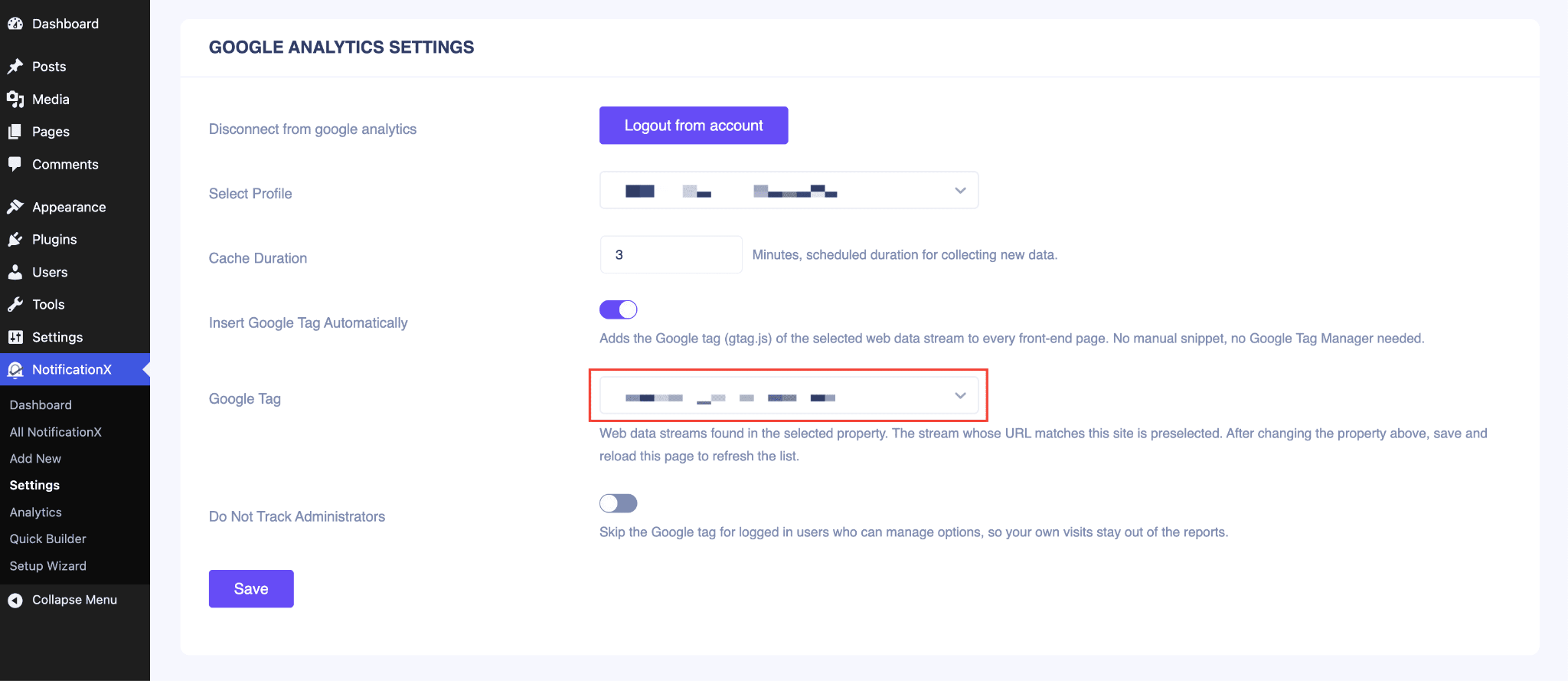Click the 'Skip the Google tag' description text

pos(914,532)
